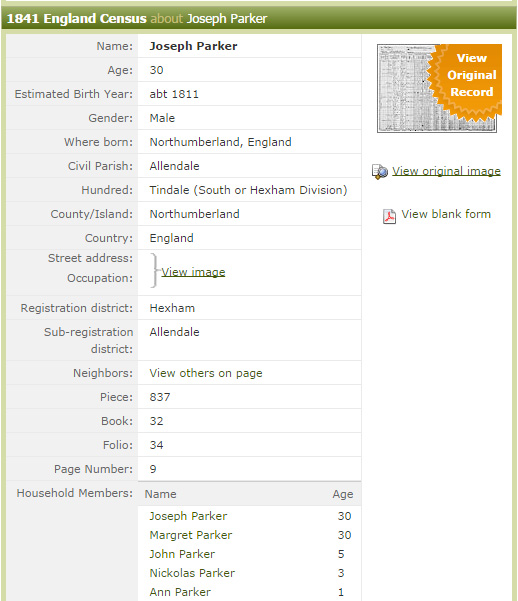Image resolution: width=518 pixels, height=601 pixels.
Task: Click the Hexham registration district value
Action: [172, 308]
